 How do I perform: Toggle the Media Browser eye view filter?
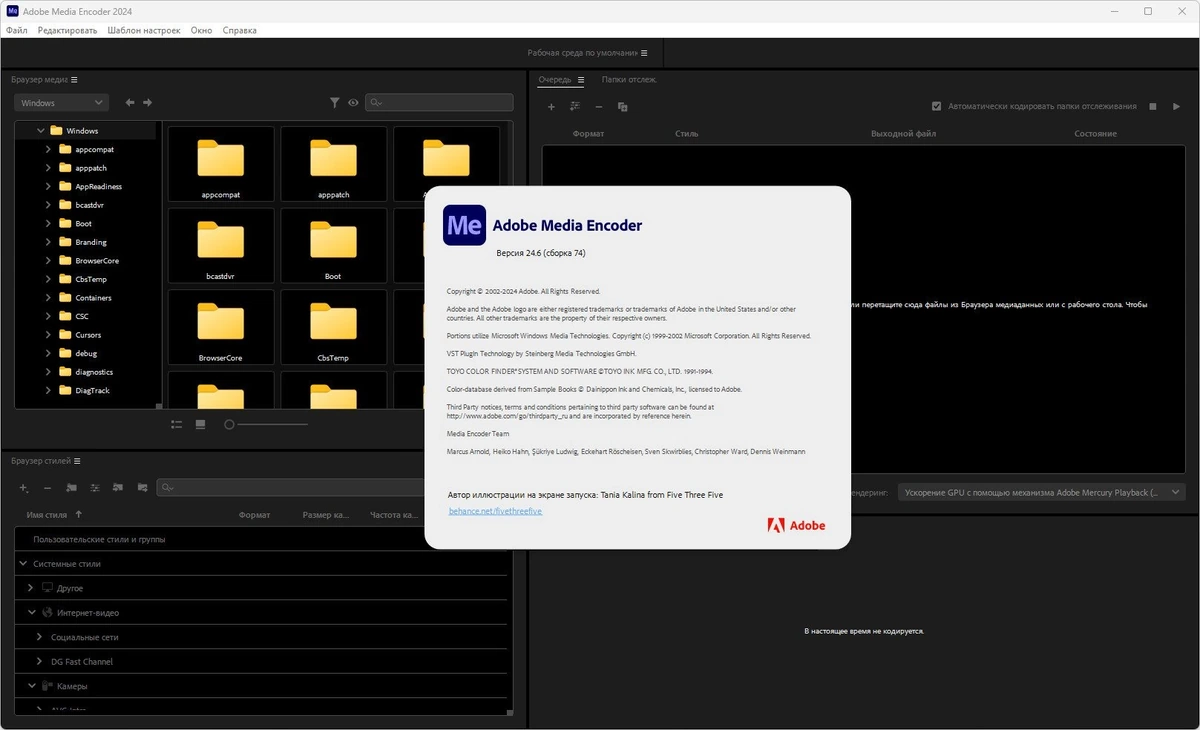tap(353, 102)
